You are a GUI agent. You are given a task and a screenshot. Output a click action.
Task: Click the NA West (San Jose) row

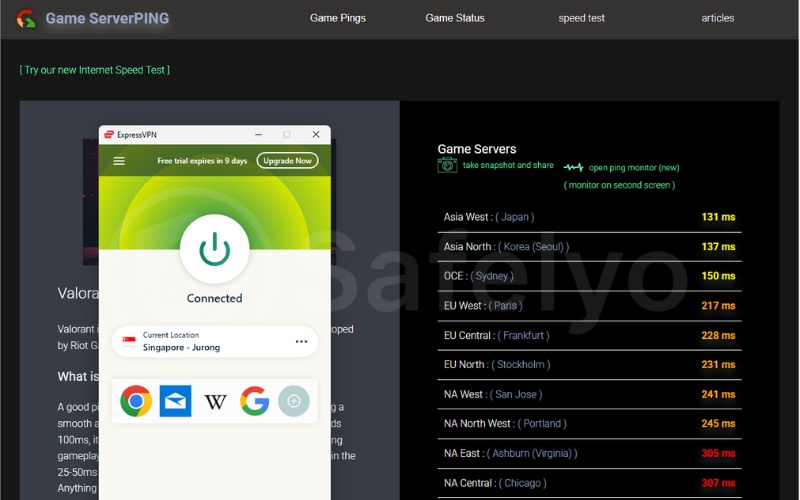[x=589, y=394]
